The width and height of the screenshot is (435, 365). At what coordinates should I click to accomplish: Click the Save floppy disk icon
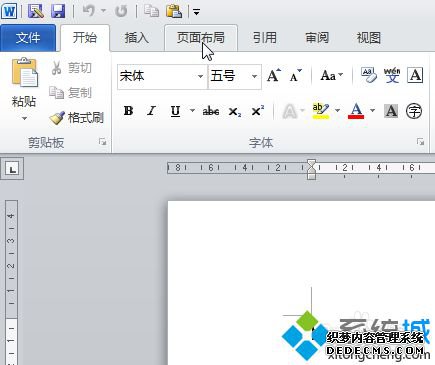click(58, 11)
